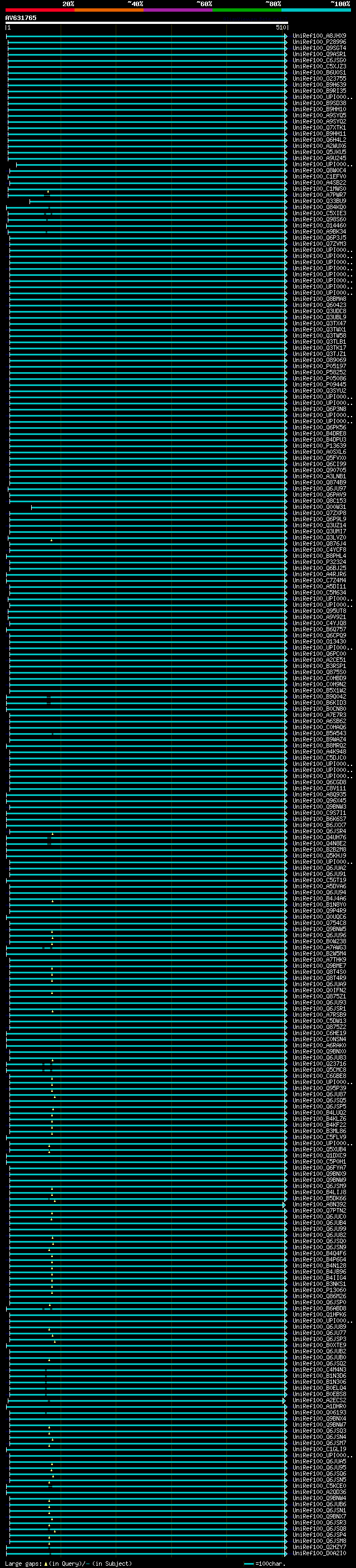Screen dimensions: 356x1568
Task: Select hit label UniRef100_O23755
Action: pyautogui.click(x=319, y=78)
